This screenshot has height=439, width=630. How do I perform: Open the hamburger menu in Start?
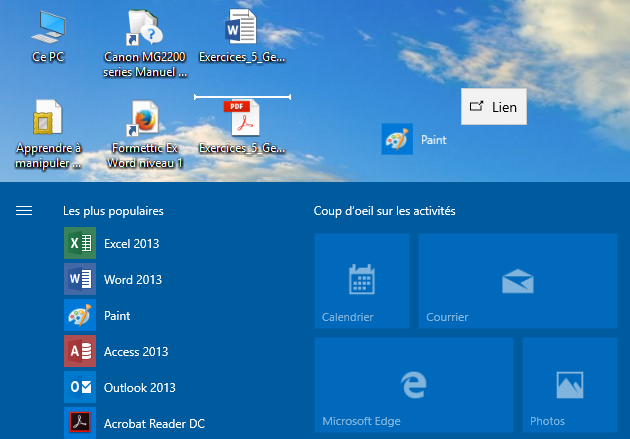click(x=24, y=210)
